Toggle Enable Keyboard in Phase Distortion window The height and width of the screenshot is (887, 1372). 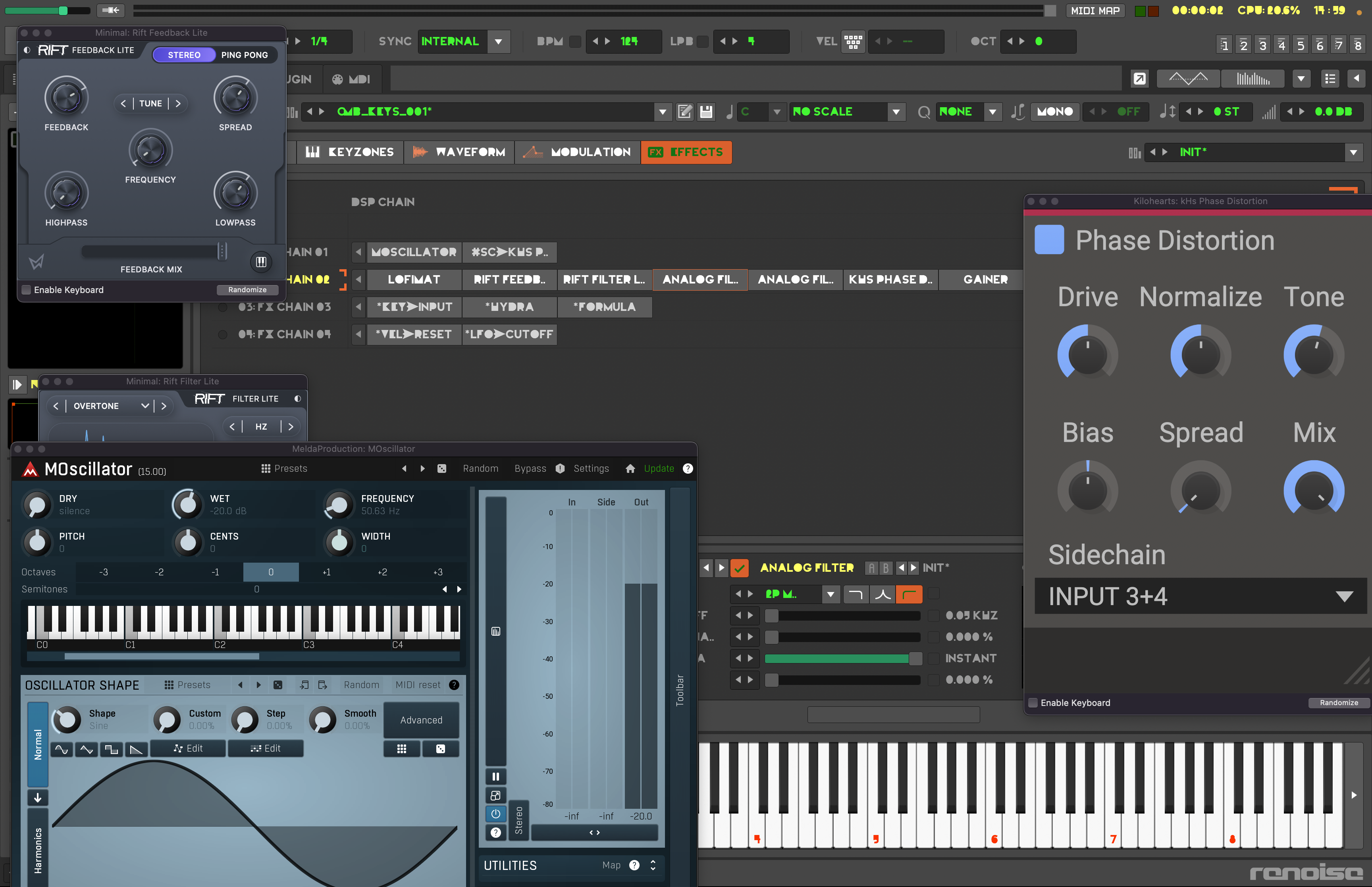1033,703
